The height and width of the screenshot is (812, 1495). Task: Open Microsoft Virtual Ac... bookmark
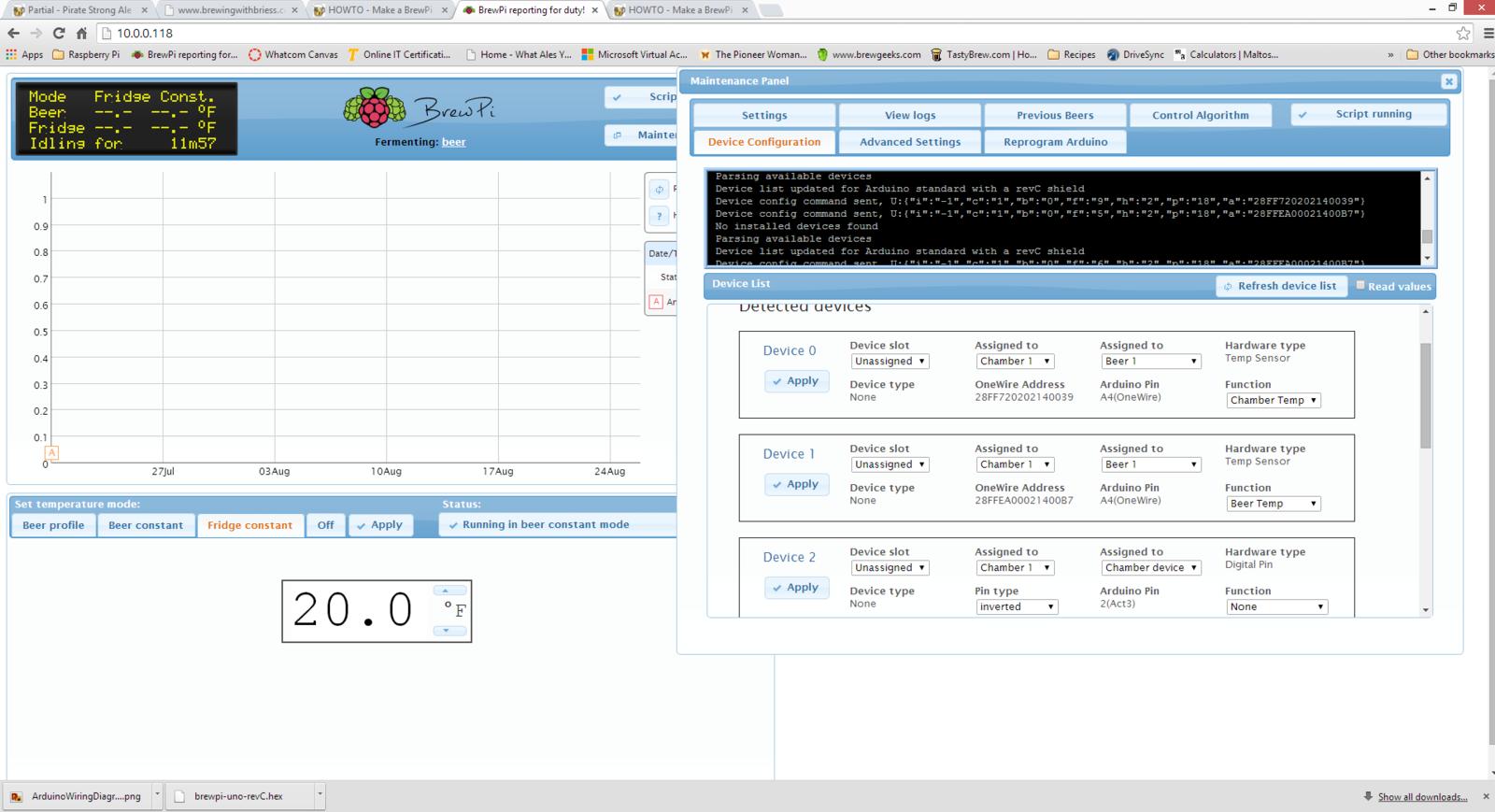click(634, 54)
